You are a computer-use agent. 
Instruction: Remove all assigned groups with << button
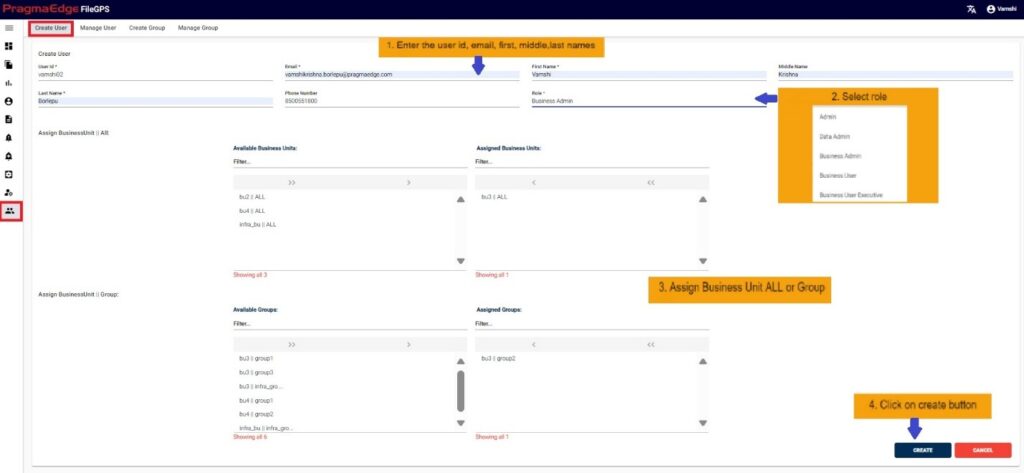650,344
